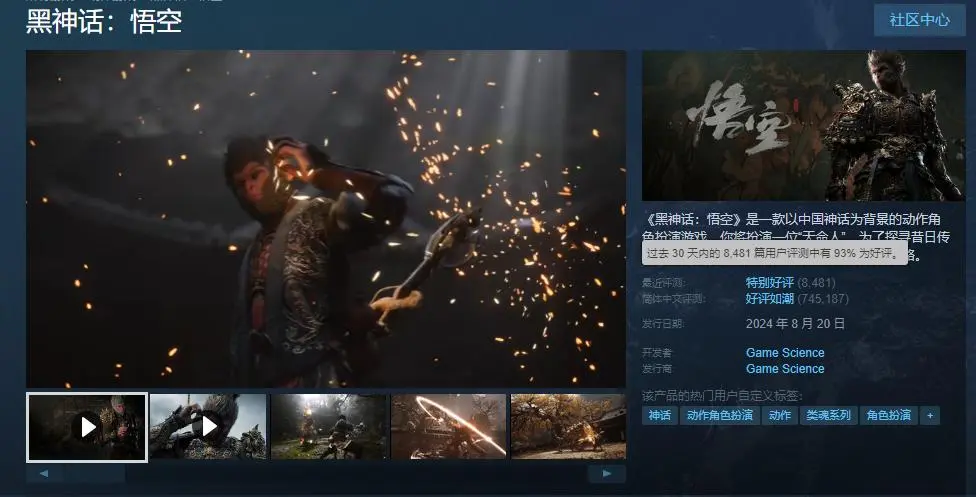The image size is (976, 497).
Task: Select the 动作角色扮演 tag
Action: coord(720,415)
